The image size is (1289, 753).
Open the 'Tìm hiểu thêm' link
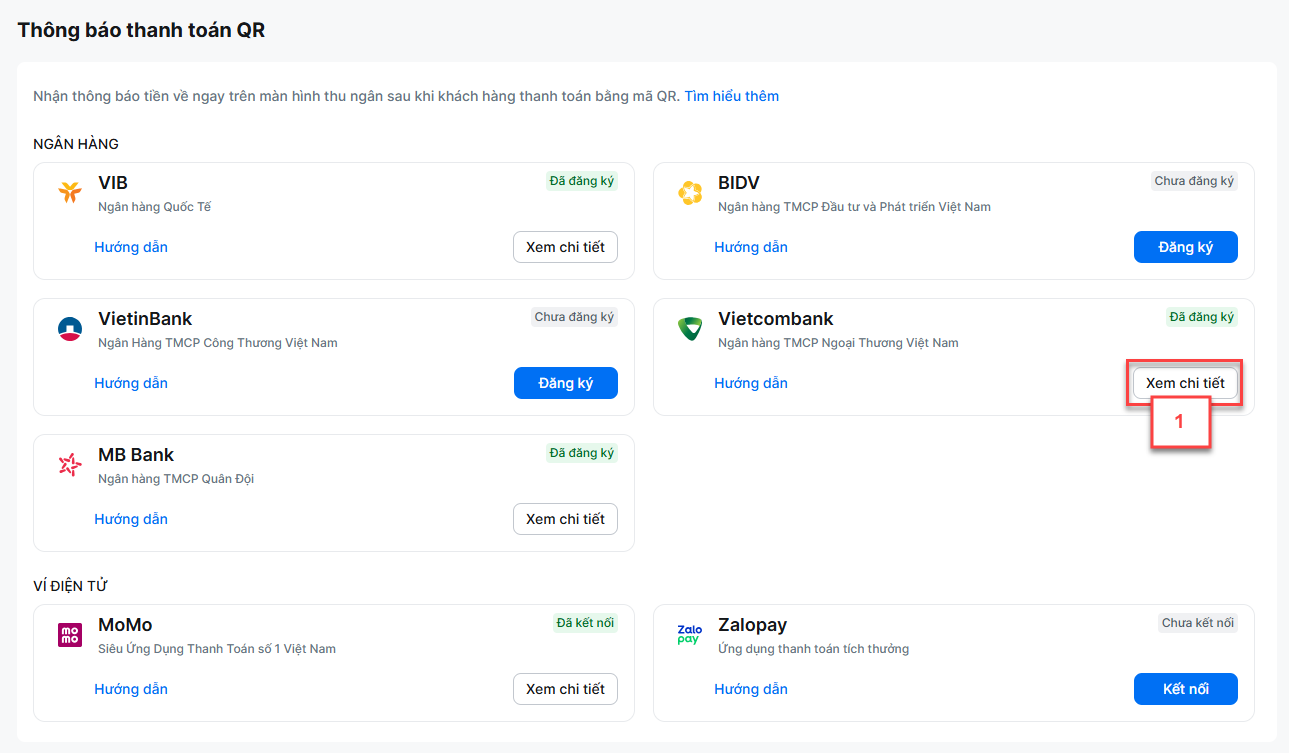(732, 96)
